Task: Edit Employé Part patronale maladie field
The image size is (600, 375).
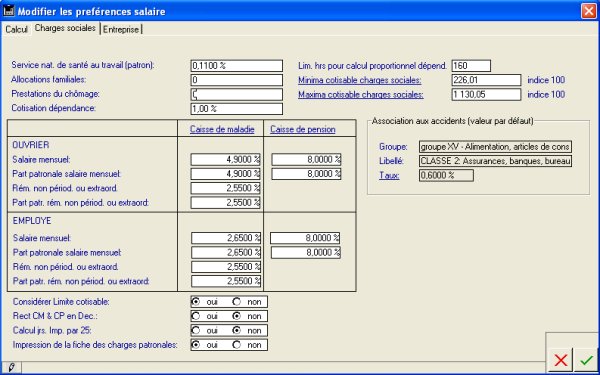Action: click(x=226, y=253)
